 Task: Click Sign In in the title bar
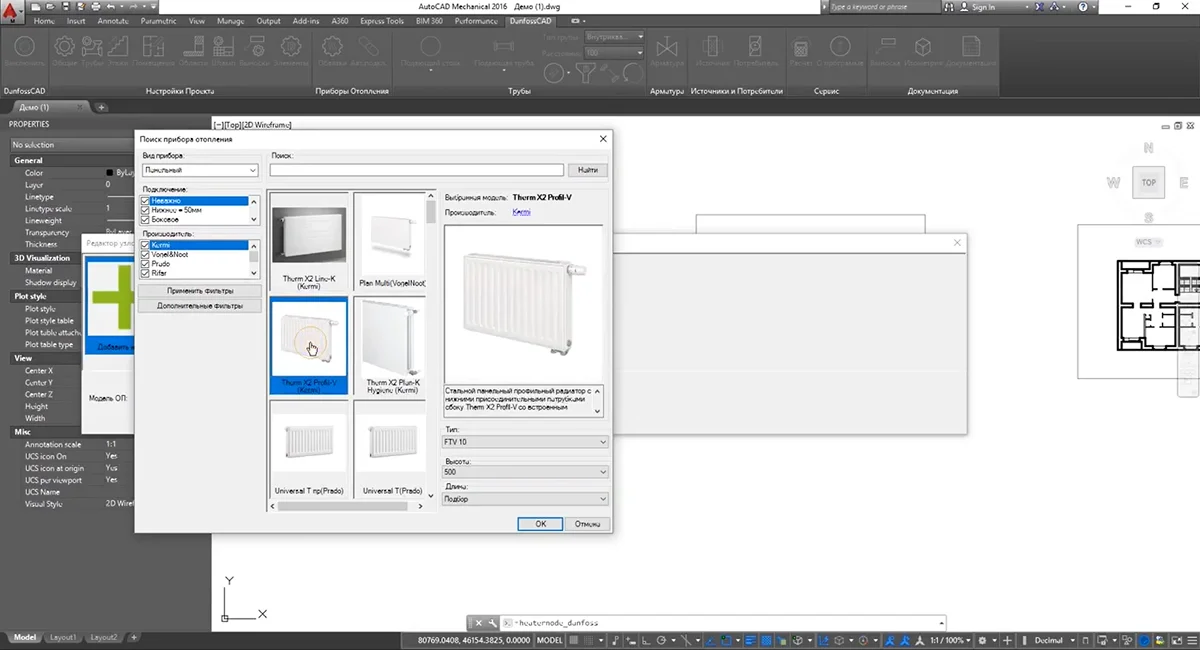pyautogui.click(x=983, y=7)
